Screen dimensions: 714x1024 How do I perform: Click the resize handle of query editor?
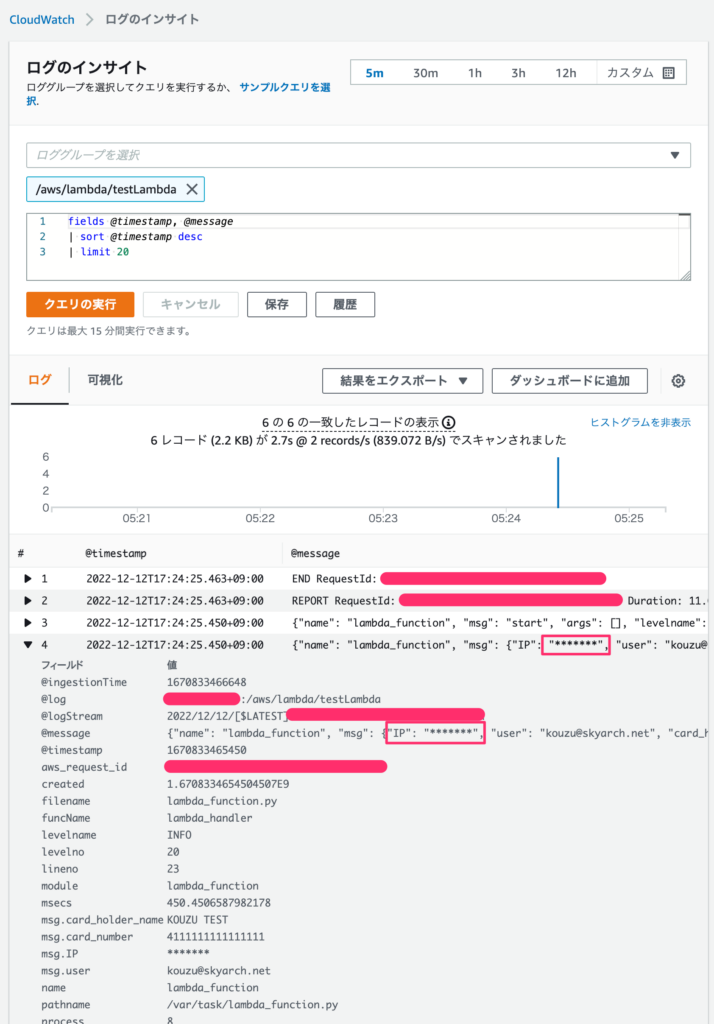click(685, 276)
